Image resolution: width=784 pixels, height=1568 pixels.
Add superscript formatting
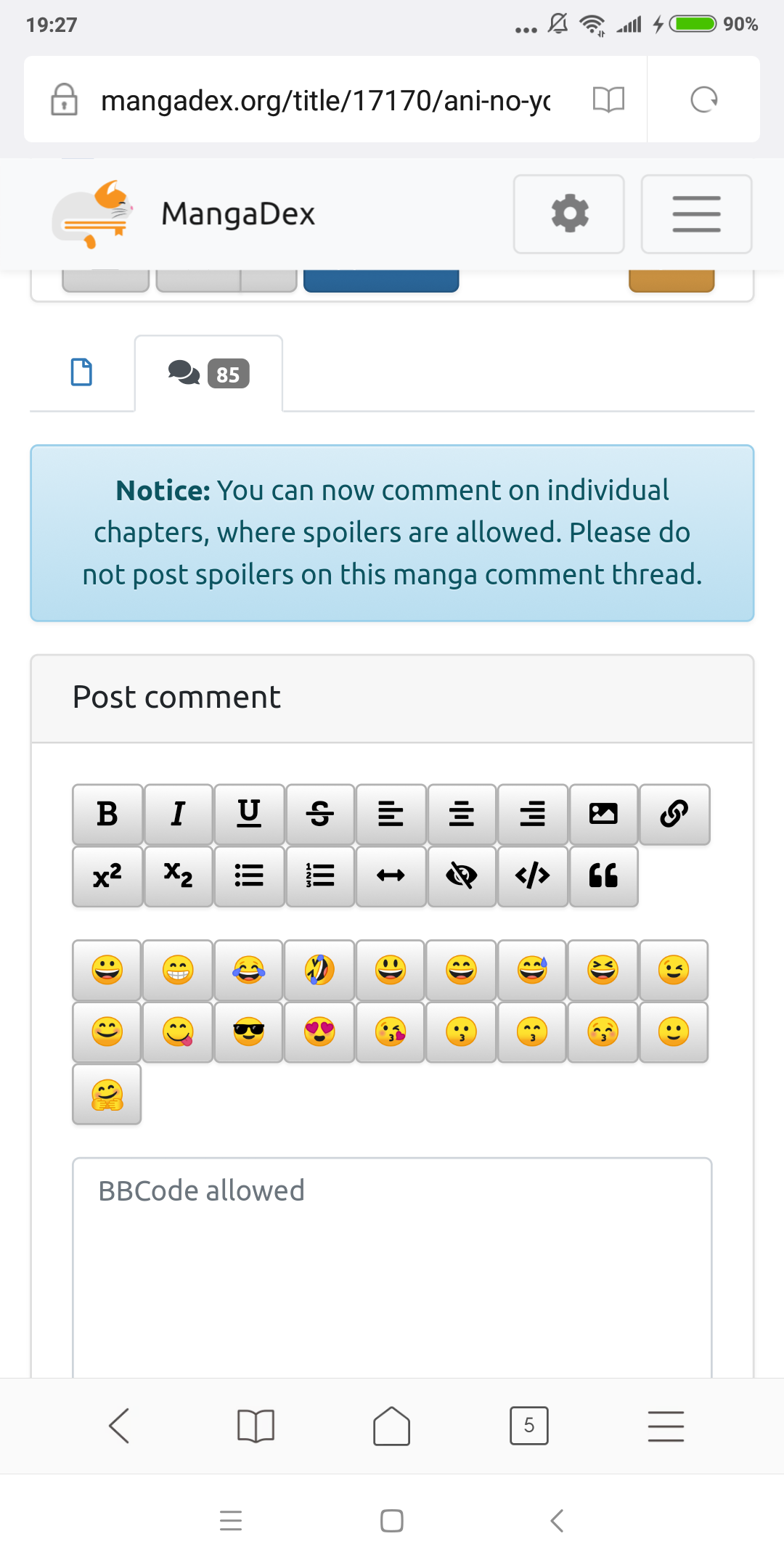107,875
